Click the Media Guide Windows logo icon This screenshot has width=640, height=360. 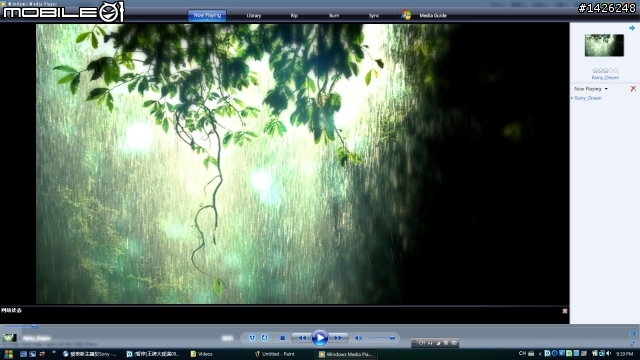click(406, 15)
